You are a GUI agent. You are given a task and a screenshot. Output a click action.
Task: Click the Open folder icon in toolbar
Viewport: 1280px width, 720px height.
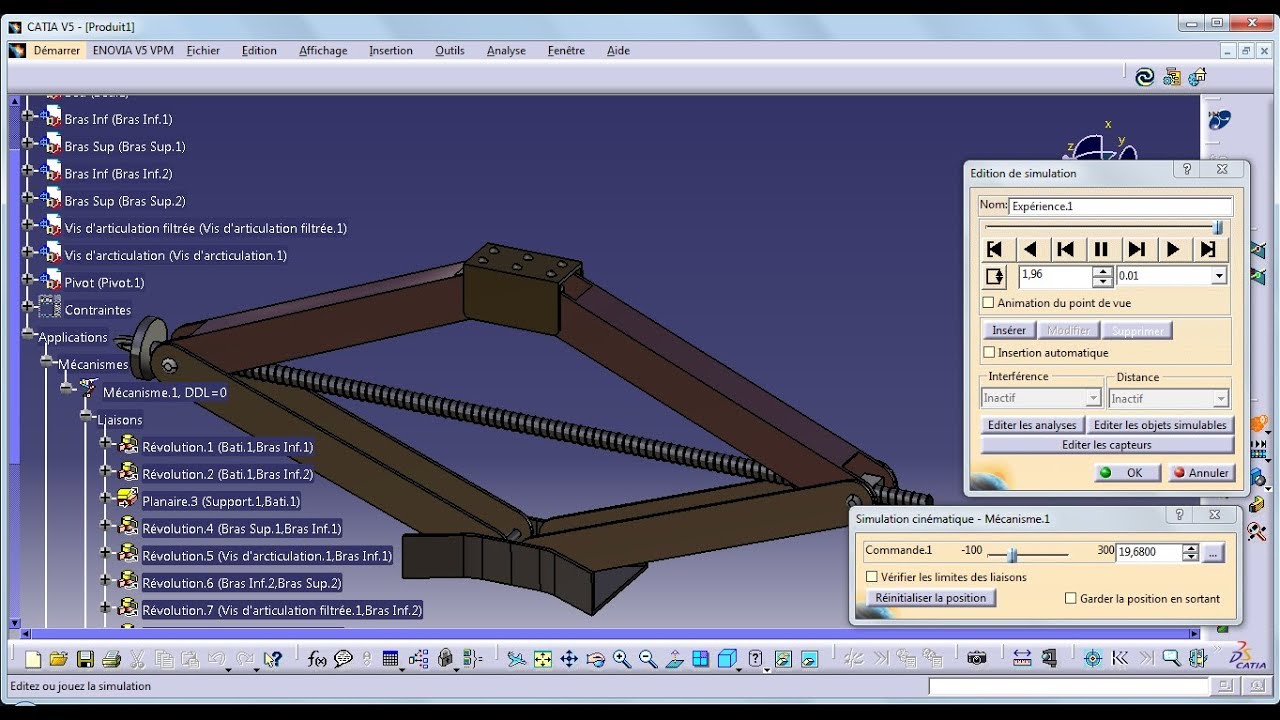(58, 659)
